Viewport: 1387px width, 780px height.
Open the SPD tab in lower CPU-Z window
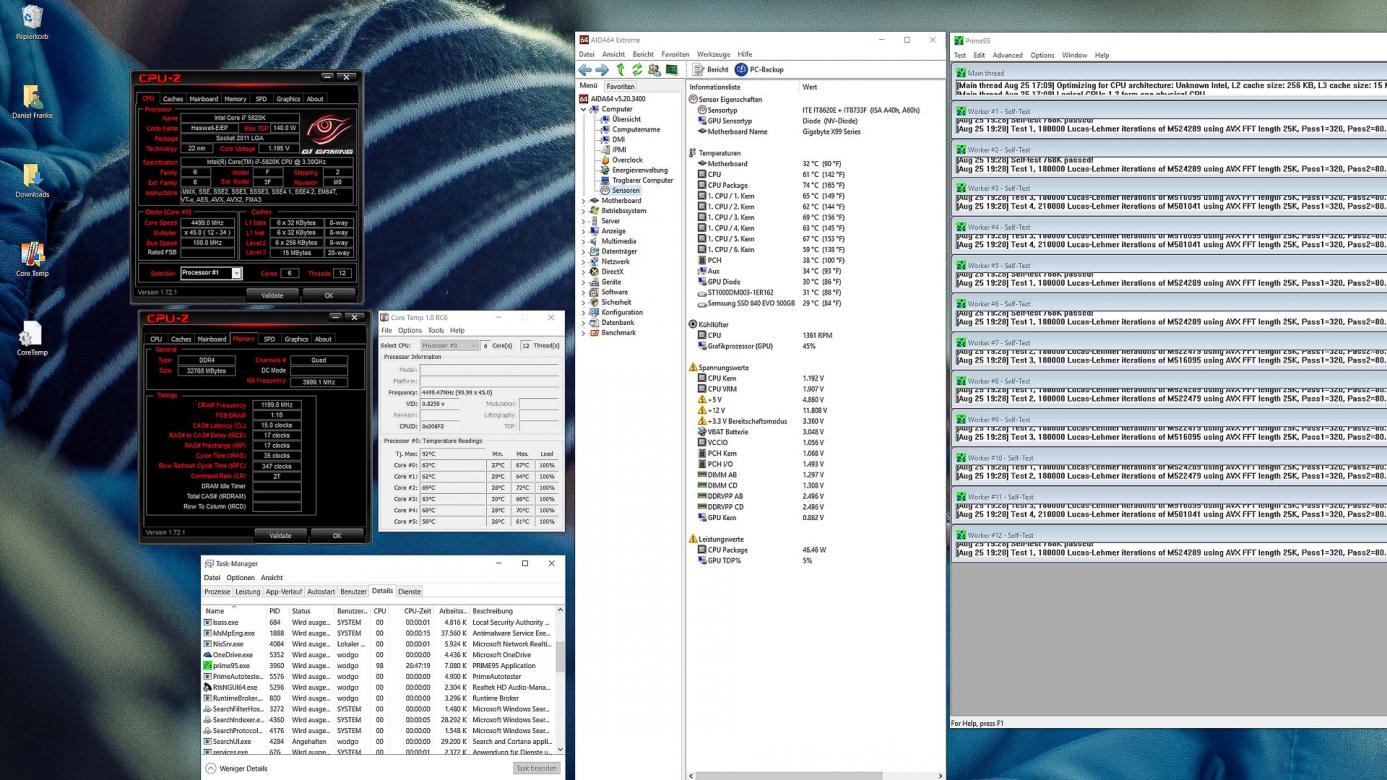click(x=269, y=339)
